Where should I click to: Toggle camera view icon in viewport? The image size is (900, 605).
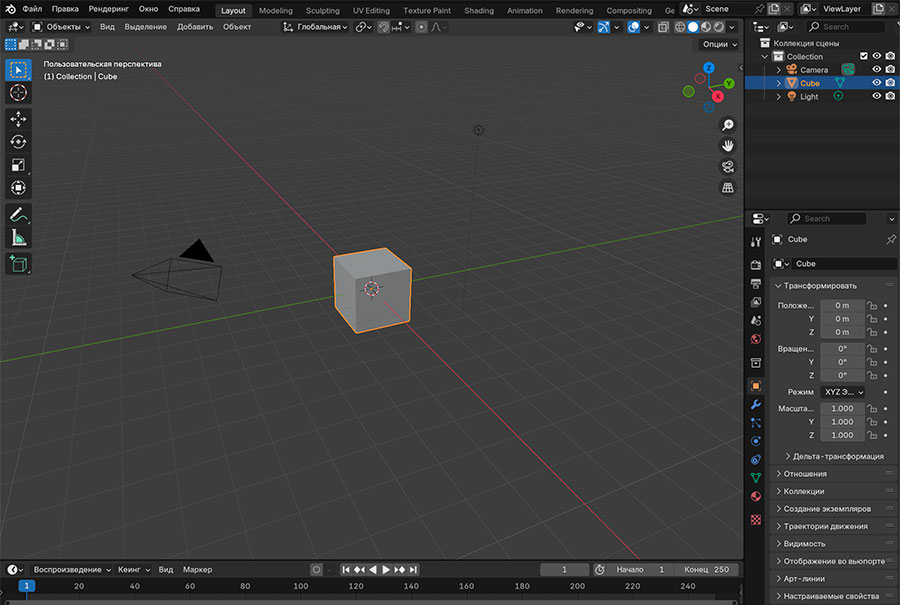click(727, 166)
